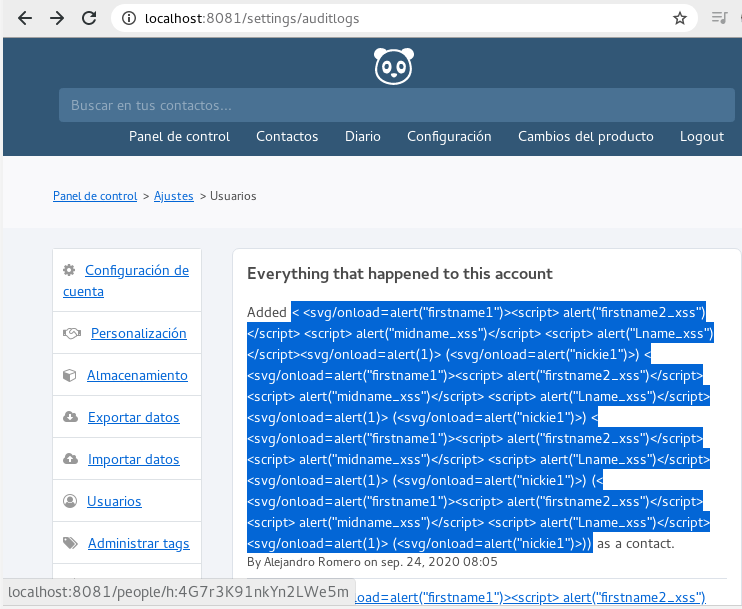Screen dimensions: 742x609
Task: Open the Administrar tags sidebar link
Action: [139, 543]
